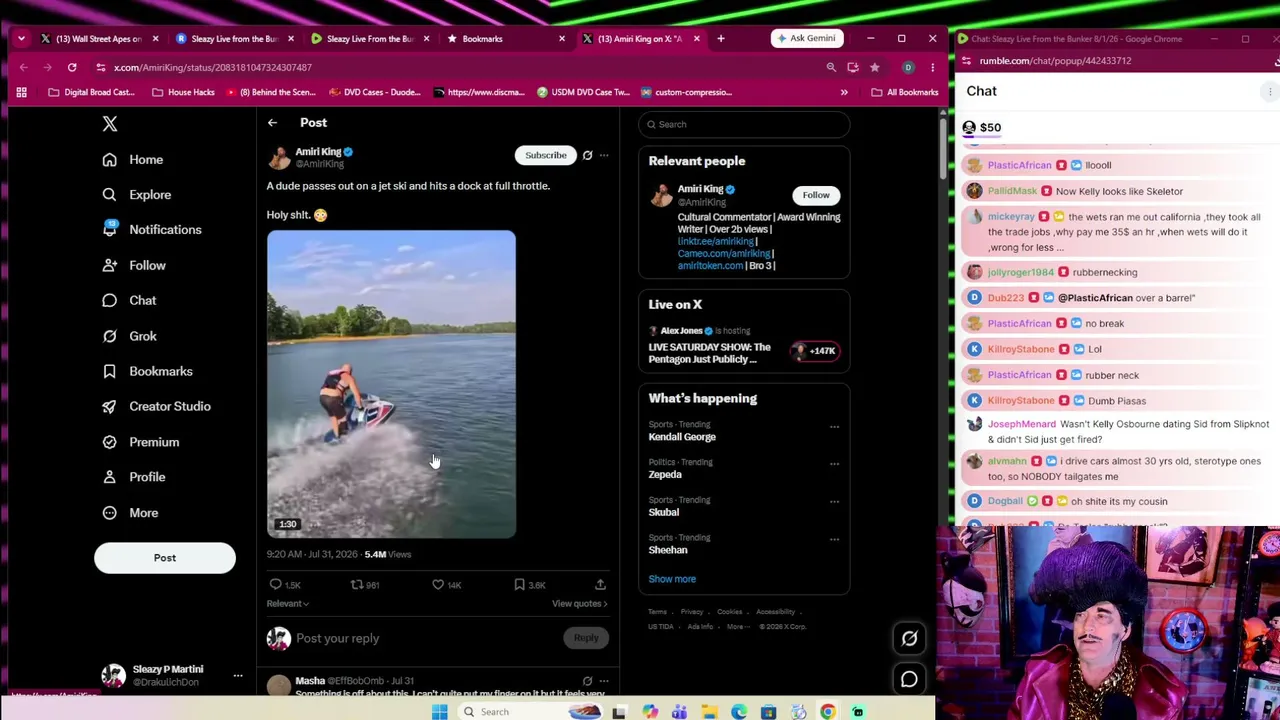Viewport: 1280px width, 720px height.
Task: Open the More menu in X sidebar
Action: click(130, 513)
